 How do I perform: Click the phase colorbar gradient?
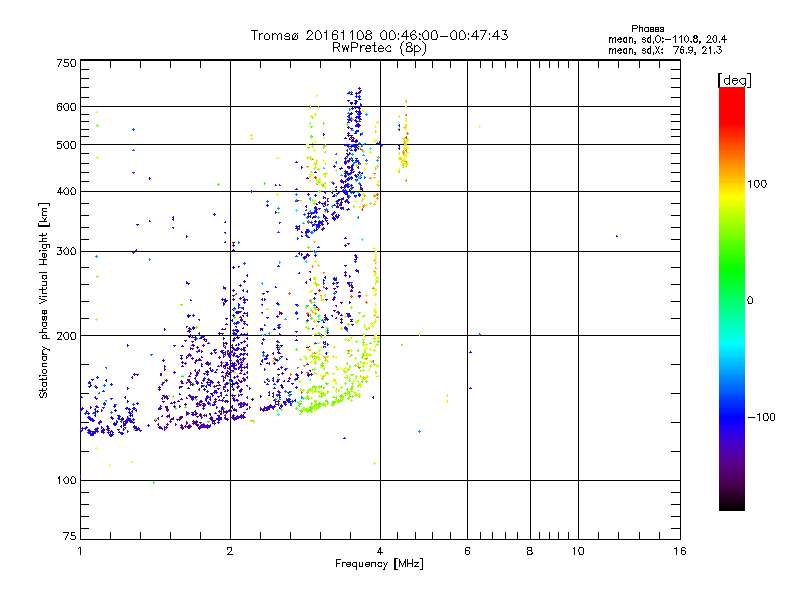732,298
